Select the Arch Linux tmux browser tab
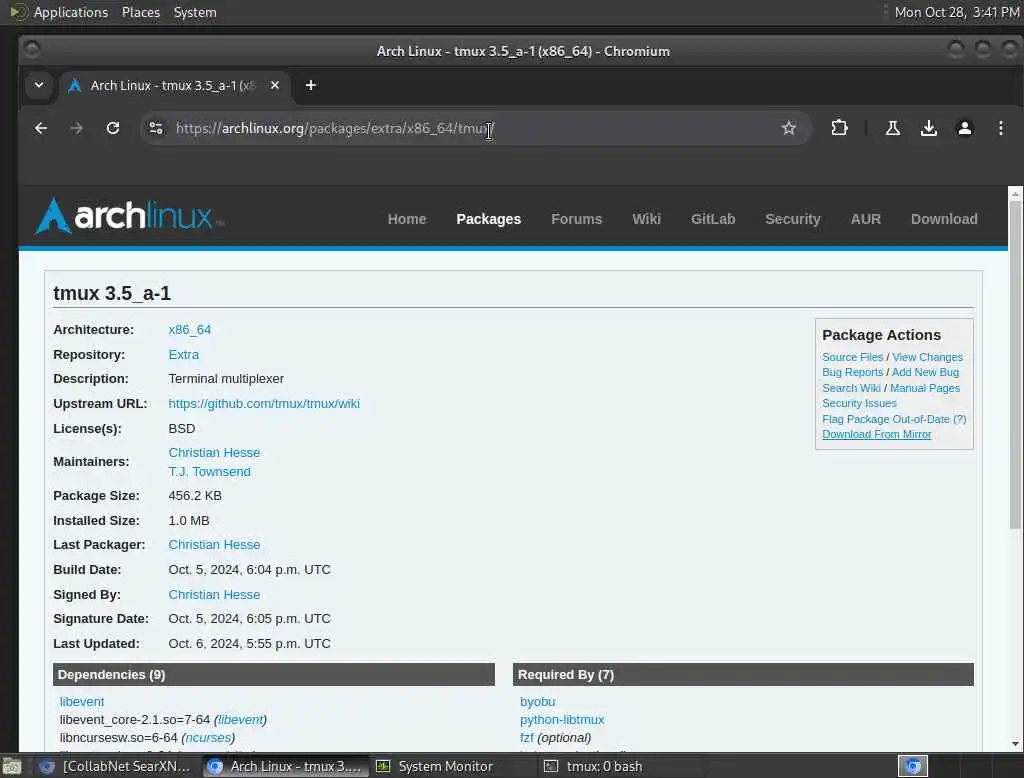 175,86
